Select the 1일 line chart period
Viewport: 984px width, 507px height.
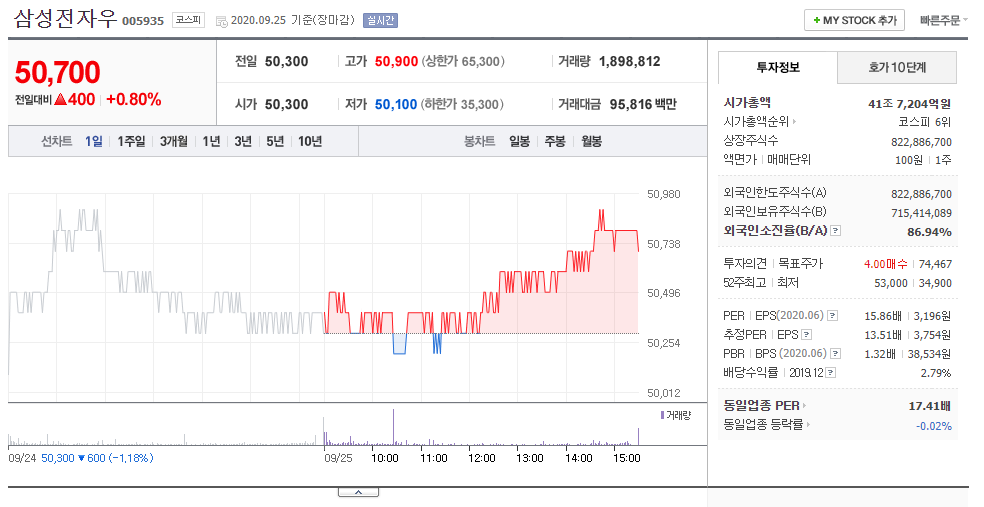coord(94,141)
